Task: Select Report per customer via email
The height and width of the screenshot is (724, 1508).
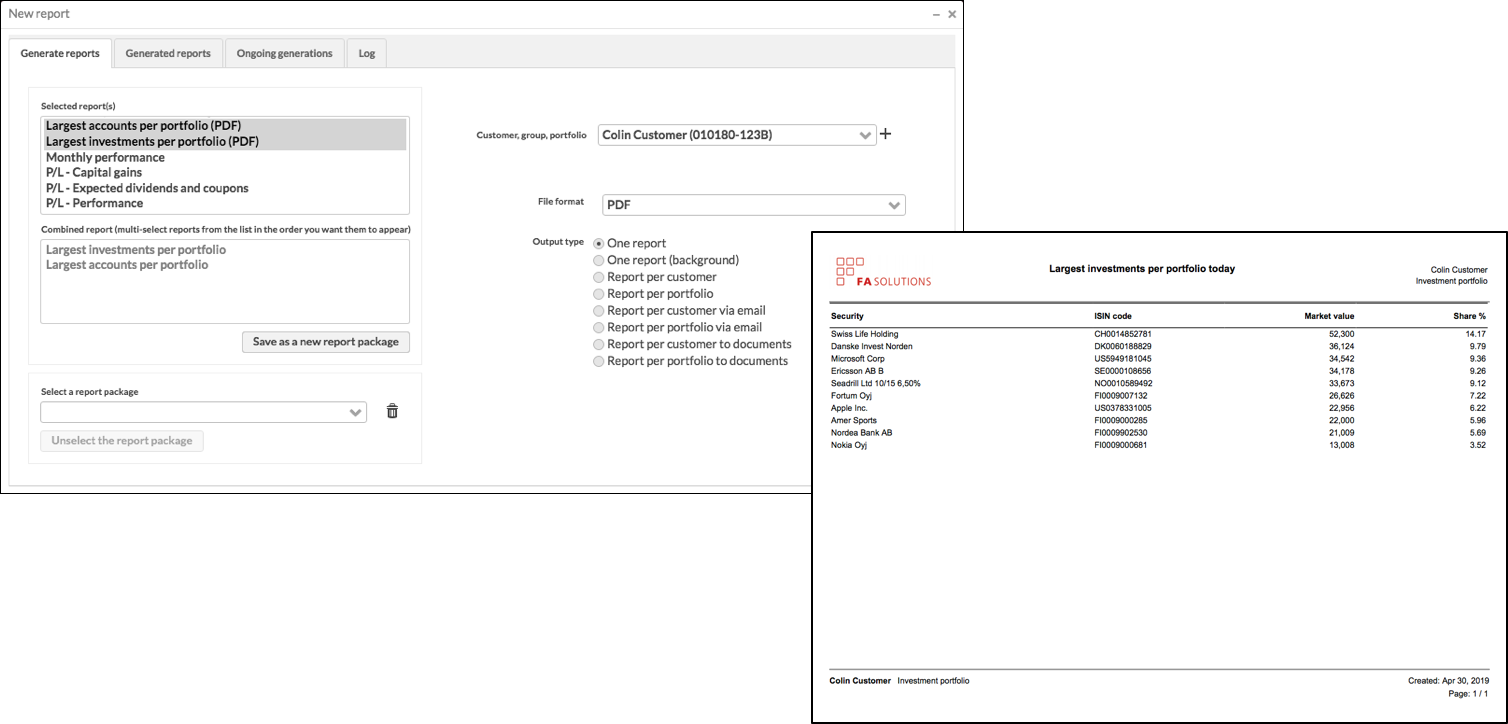Action: pyautogui.click(x=599, y=311)
